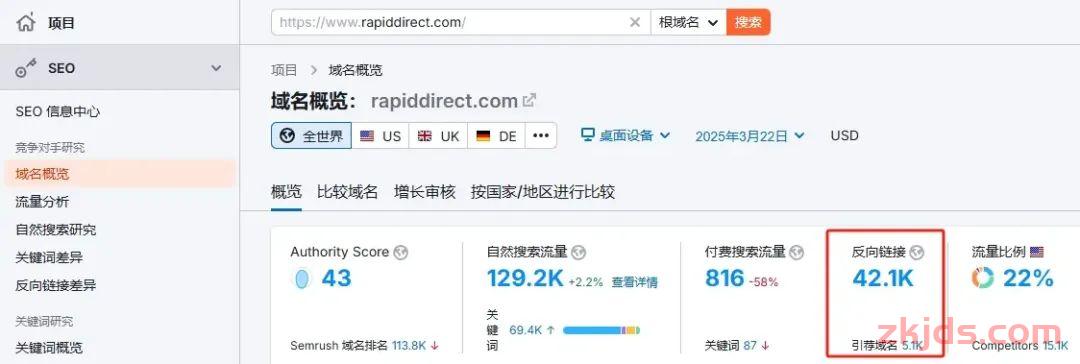Open 自然搜索研究 in sidebar
This screenshot has height=364, width=1080.
pos(56,230)
